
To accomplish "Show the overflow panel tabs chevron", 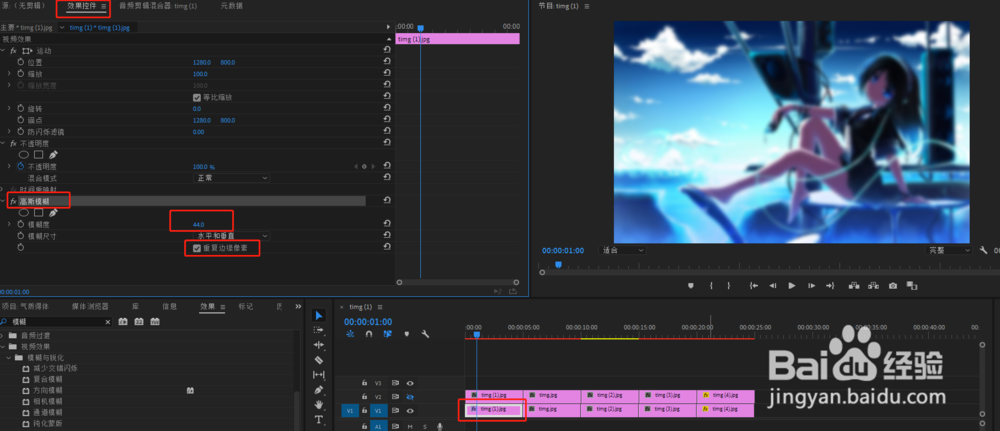I will (x=298, y=307).
